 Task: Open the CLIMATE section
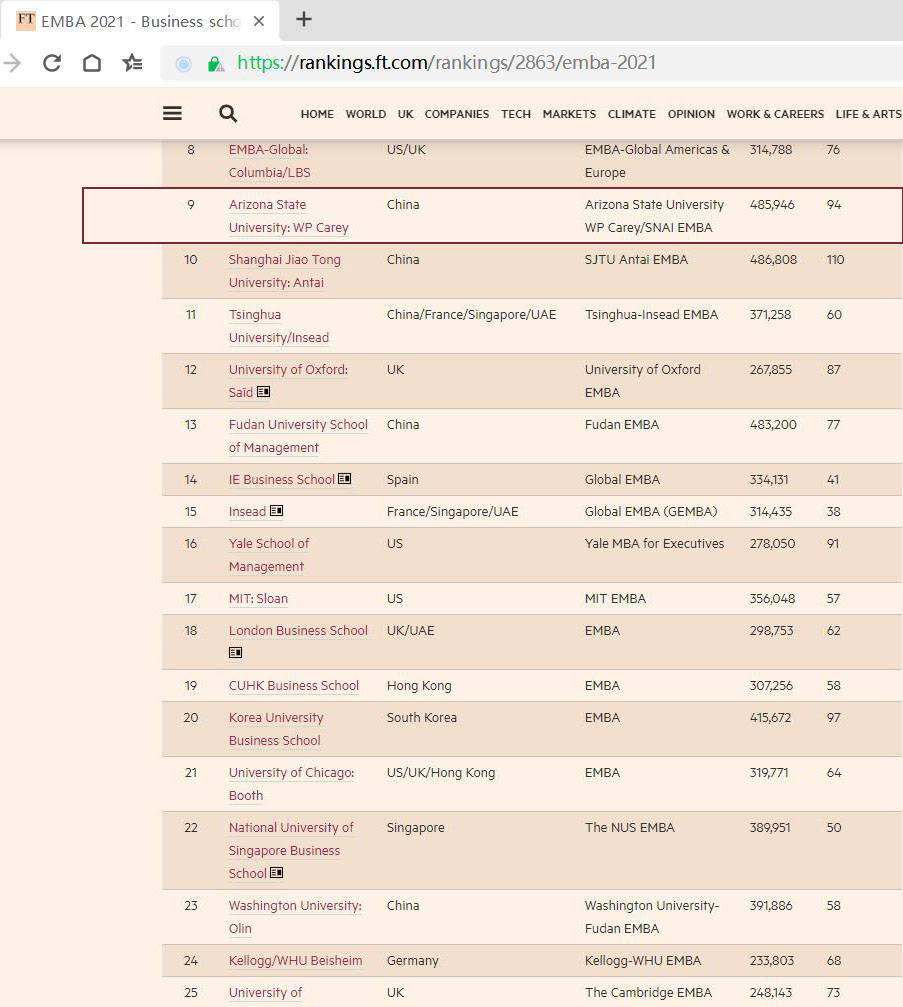(631, 114)
